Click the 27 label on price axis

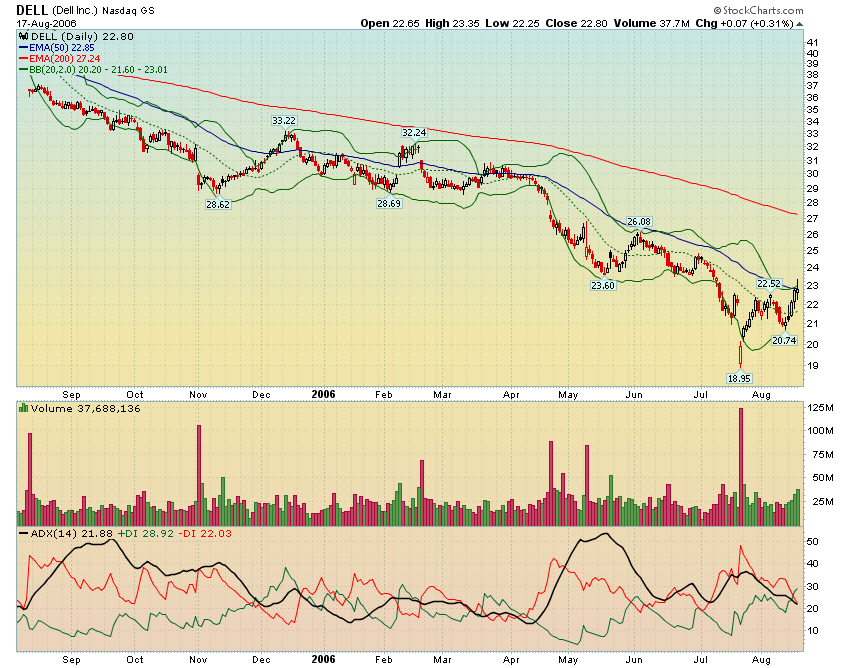tap(813, 219)
